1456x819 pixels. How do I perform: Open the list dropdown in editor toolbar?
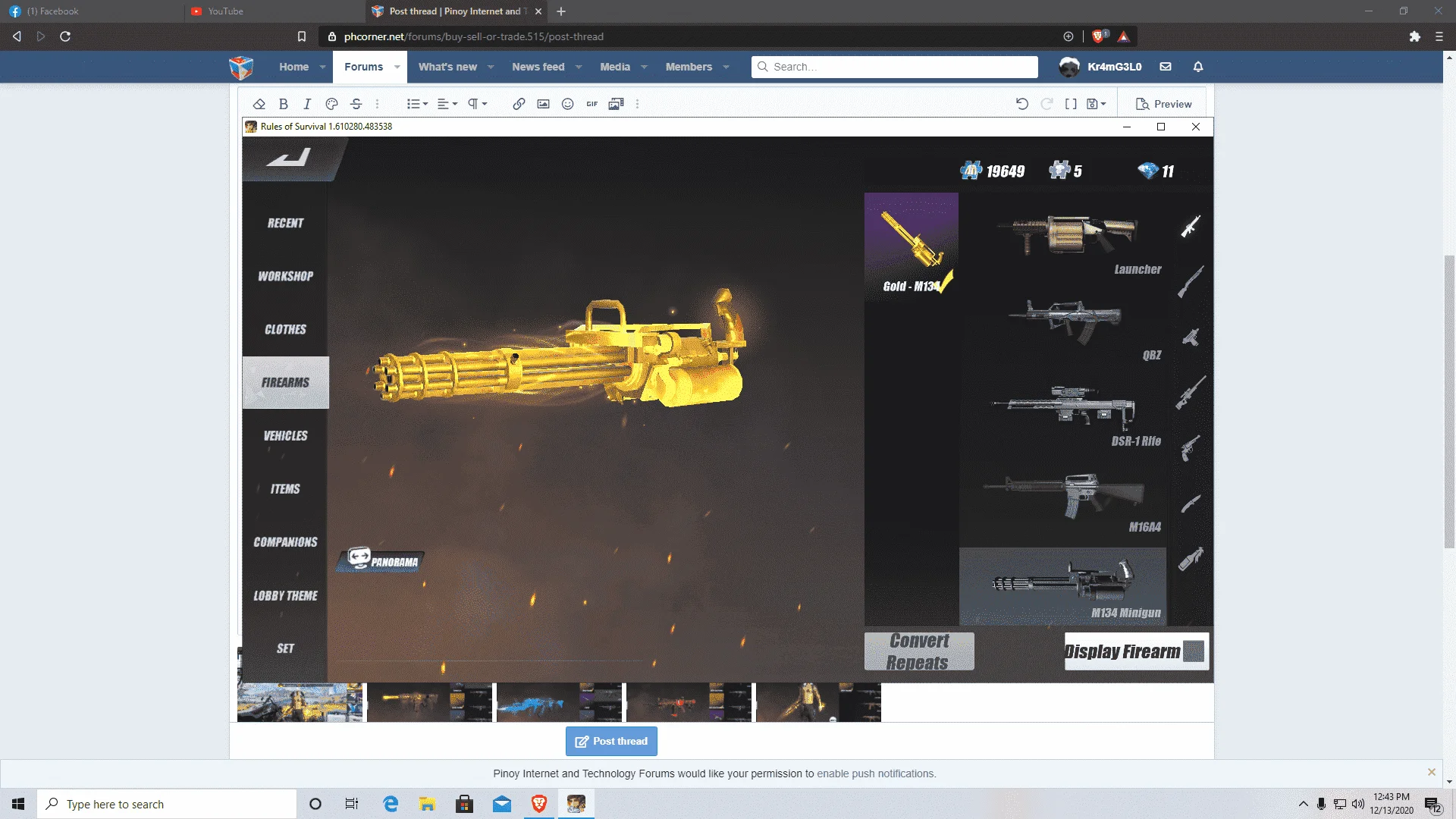417,104
